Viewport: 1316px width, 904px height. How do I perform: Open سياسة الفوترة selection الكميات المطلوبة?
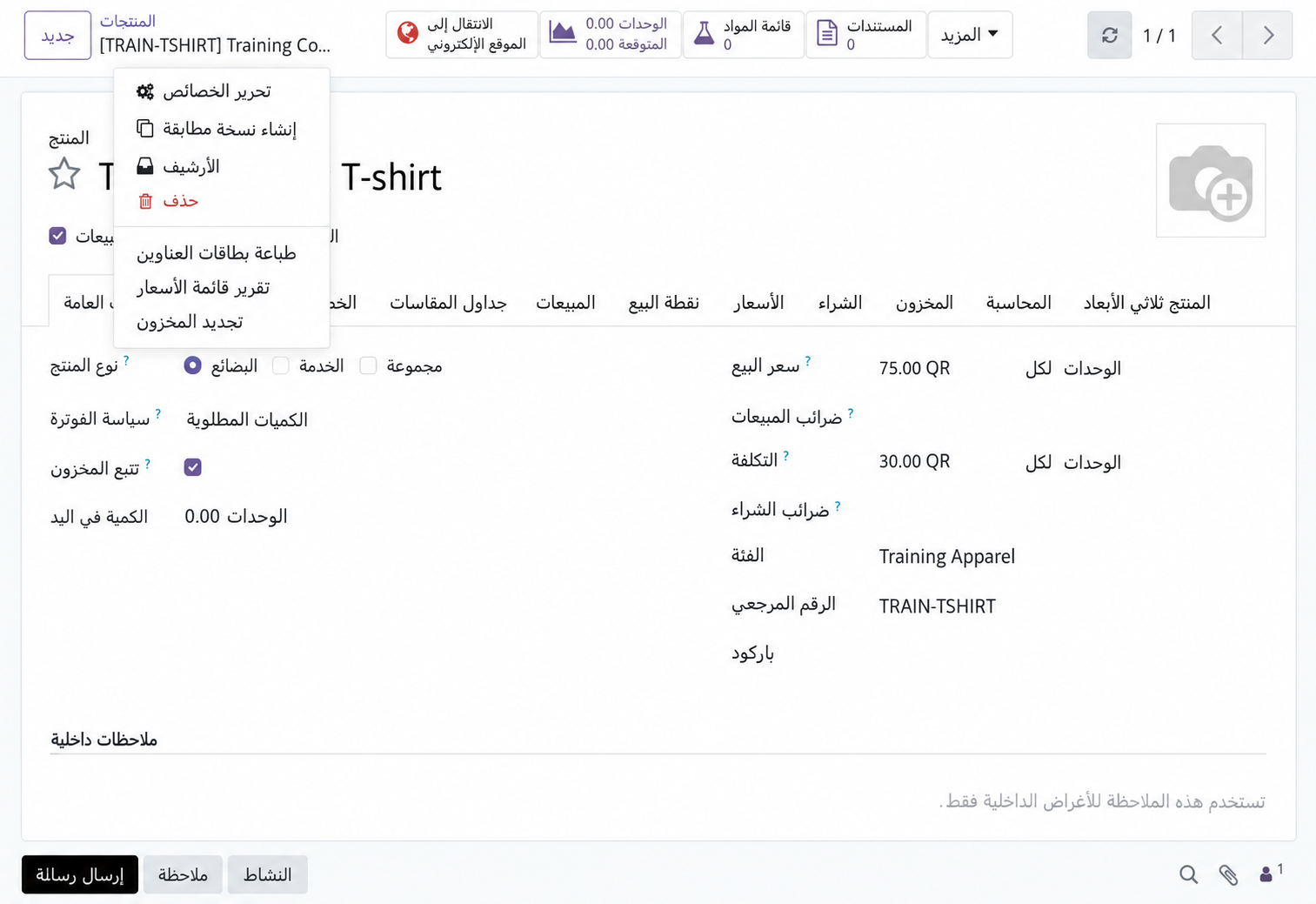tap(247, 419)
